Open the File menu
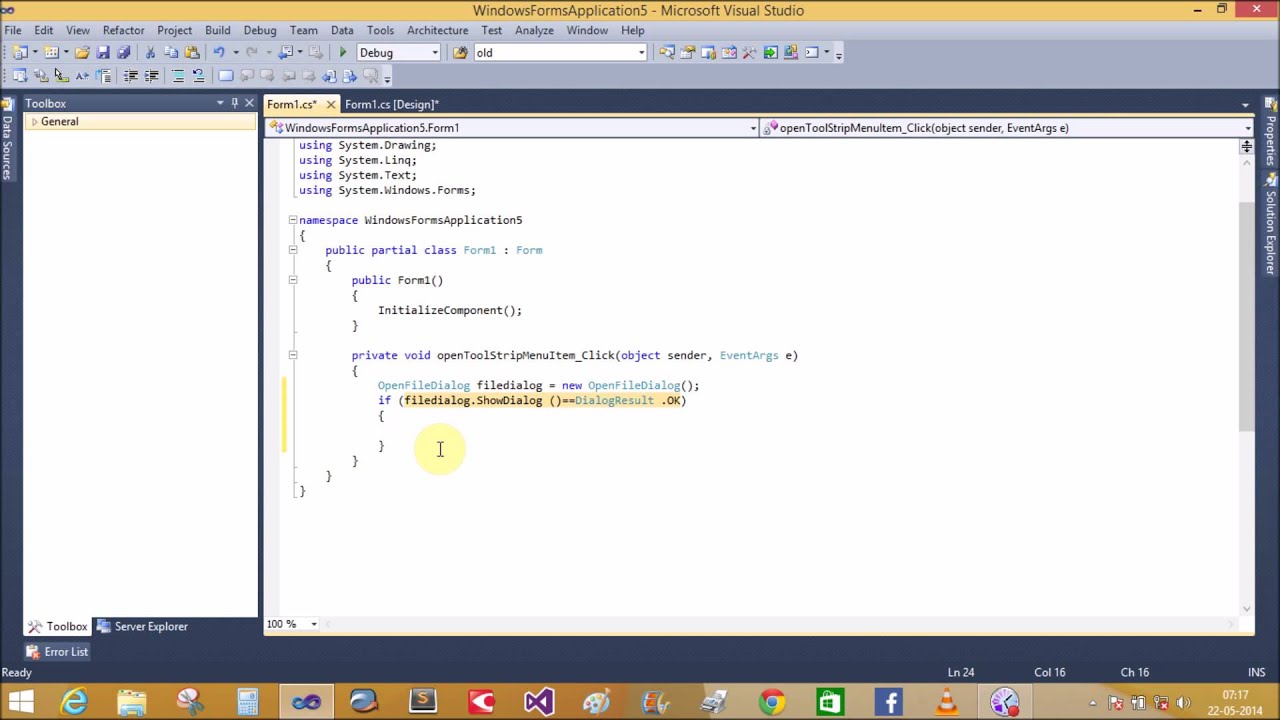This screenshot has width=1280, height=720. 13,30
